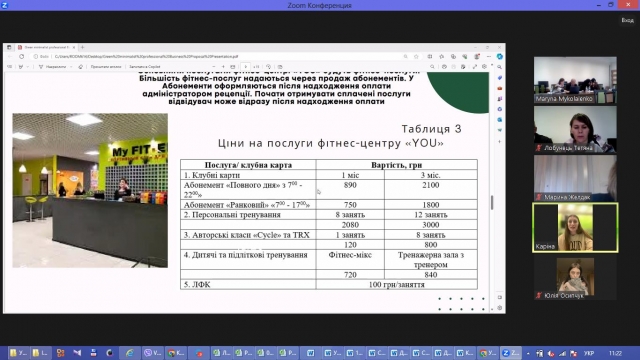Click the PDF page number field

point(245,67)
